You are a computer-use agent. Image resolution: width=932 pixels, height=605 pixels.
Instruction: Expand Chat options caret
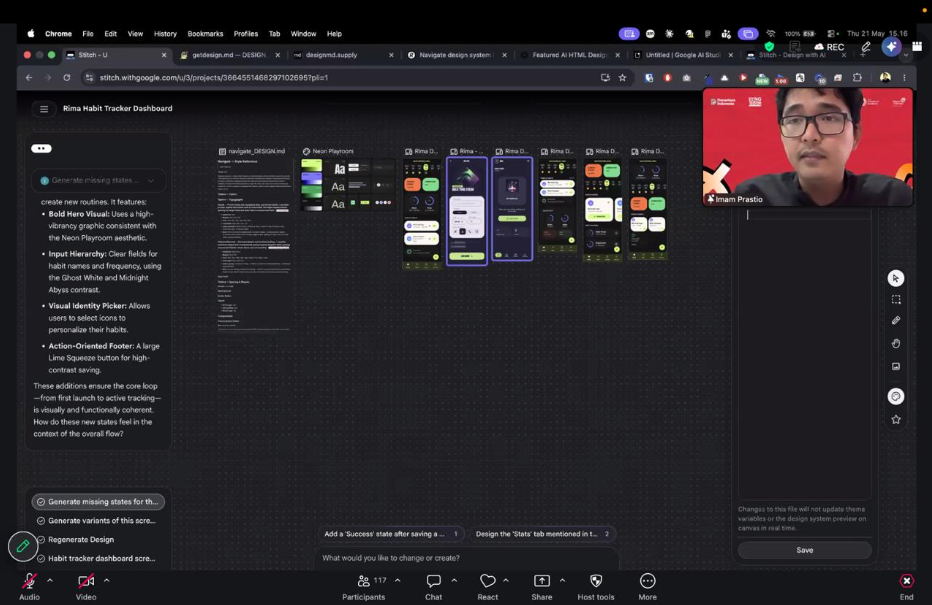454,580
